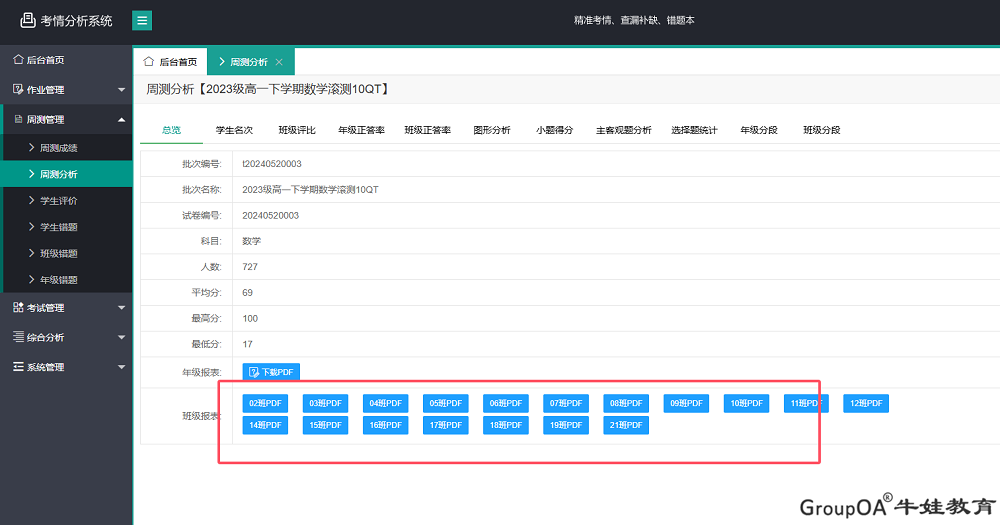This screenshot has height=525, width=1000.
Task: Expand the 综合分析 menu arrow
Action: pos(121,337)
